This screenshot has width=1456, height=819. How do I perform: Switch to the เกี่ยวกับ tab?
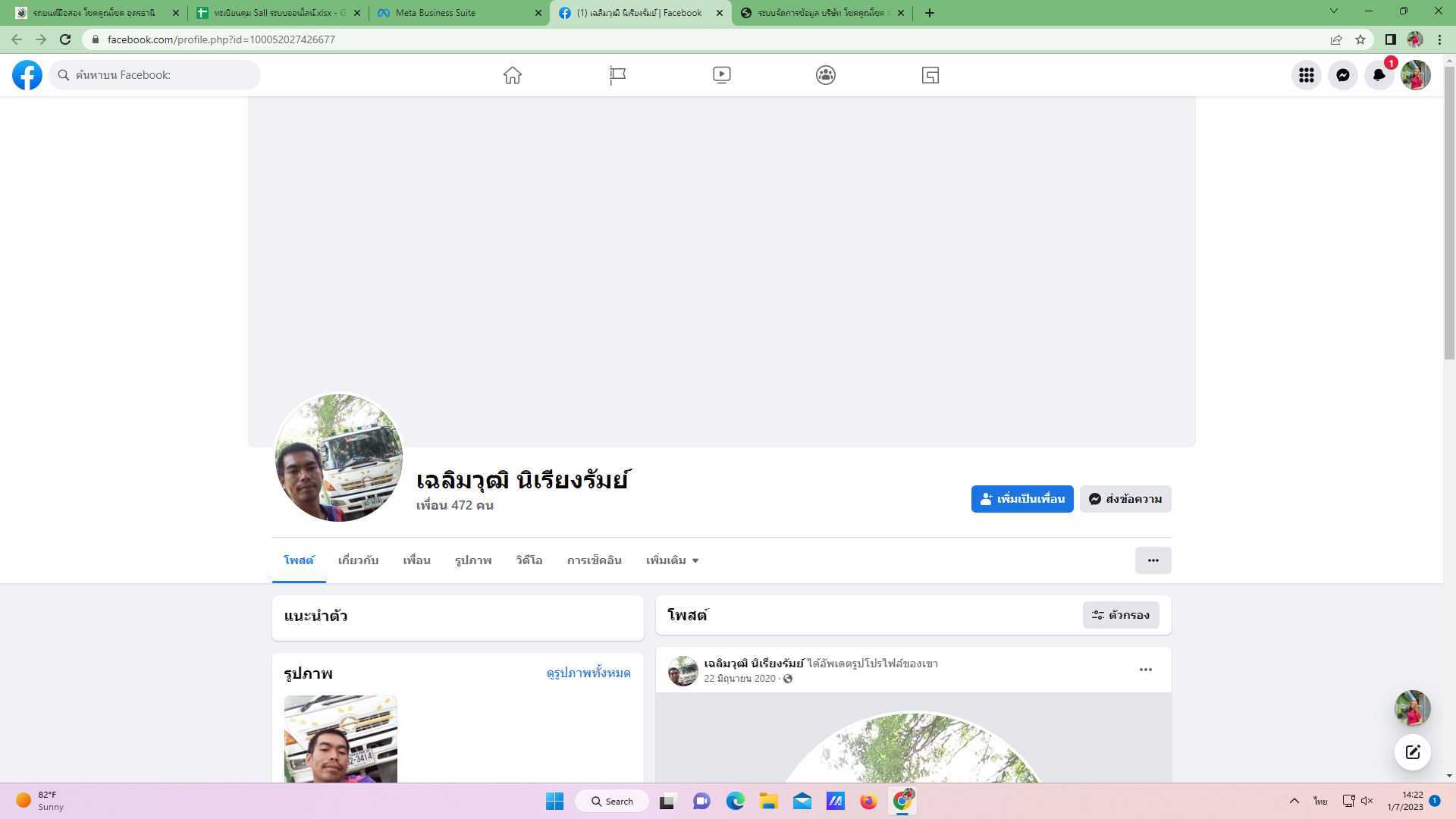pos(358,560)
